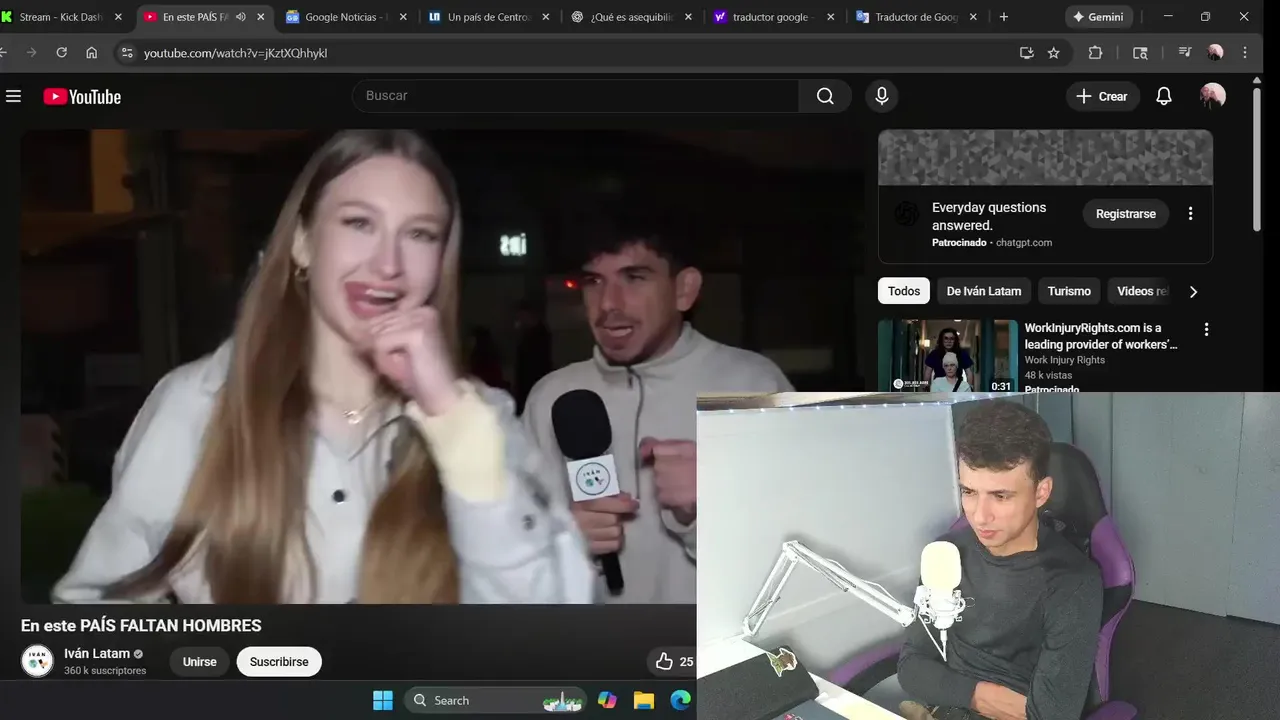1280x720 pixels.
Task: Launch Copilot from the taskbar
Action: (x=607, y=700)
